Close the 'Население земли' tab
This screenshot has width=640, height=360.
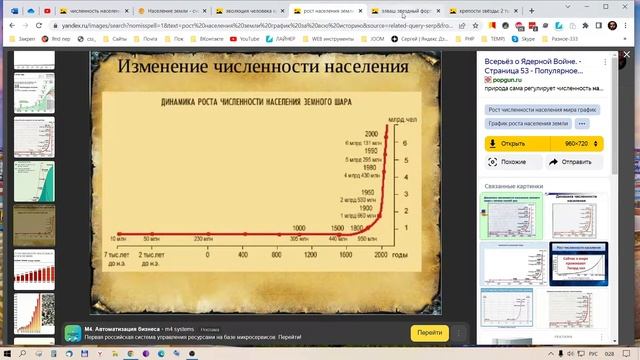(204, 11)
